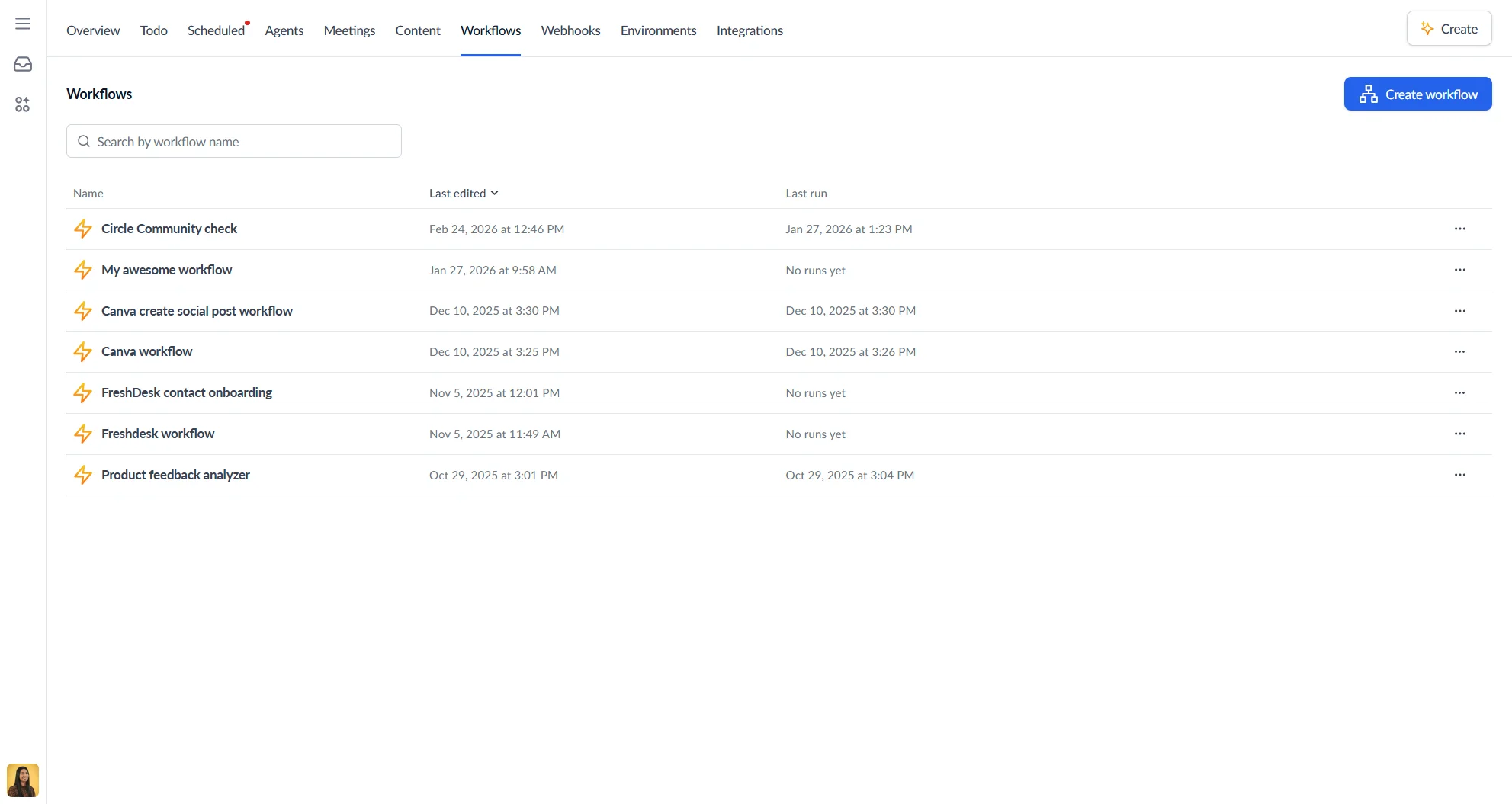This screenshot has height=804, width=1512.
Task: Click the lightning icon beside Canva workflow
Action: 83,351
